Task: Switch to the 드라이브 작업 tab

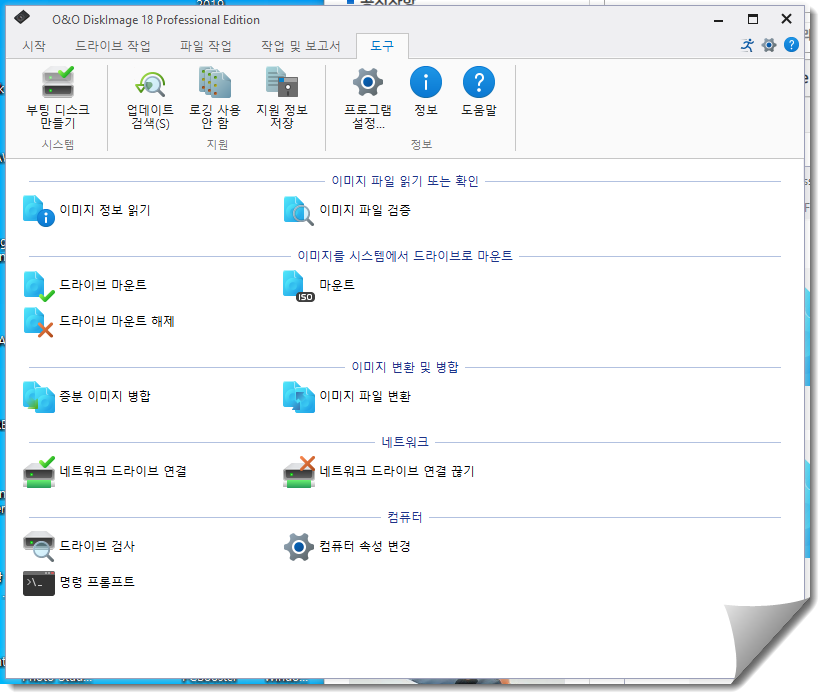Action: 113,46
